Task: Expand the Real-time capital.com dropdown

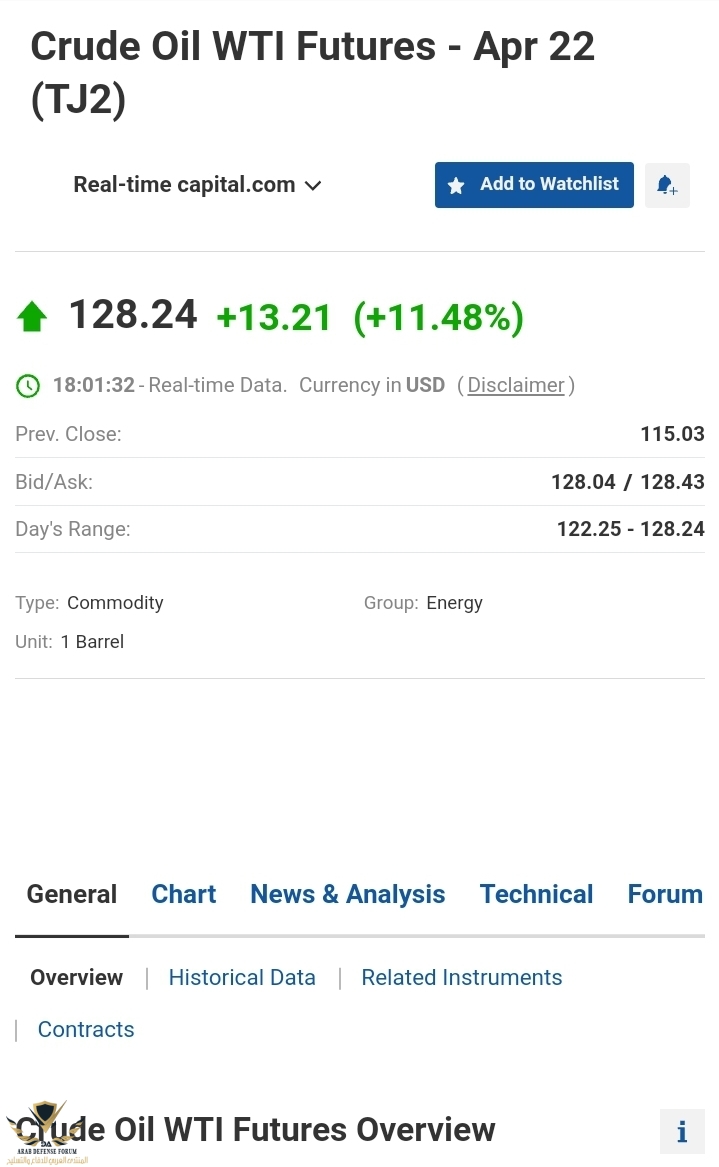Action: [198, 185]
